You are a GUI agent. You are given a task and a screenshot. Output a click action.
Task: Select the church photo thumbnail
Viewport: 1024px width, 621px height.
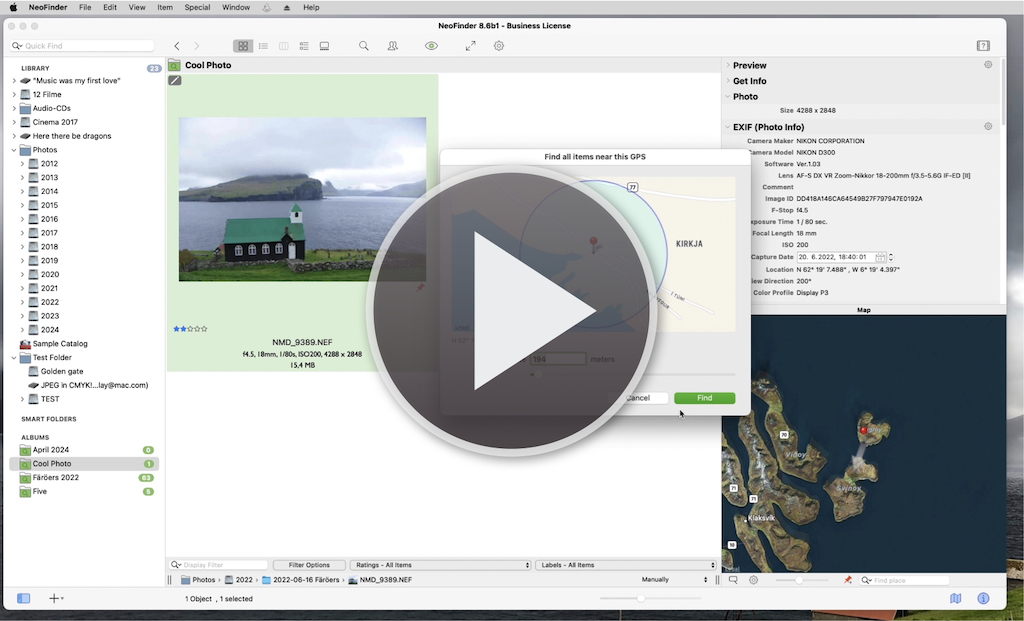point(302,199)
